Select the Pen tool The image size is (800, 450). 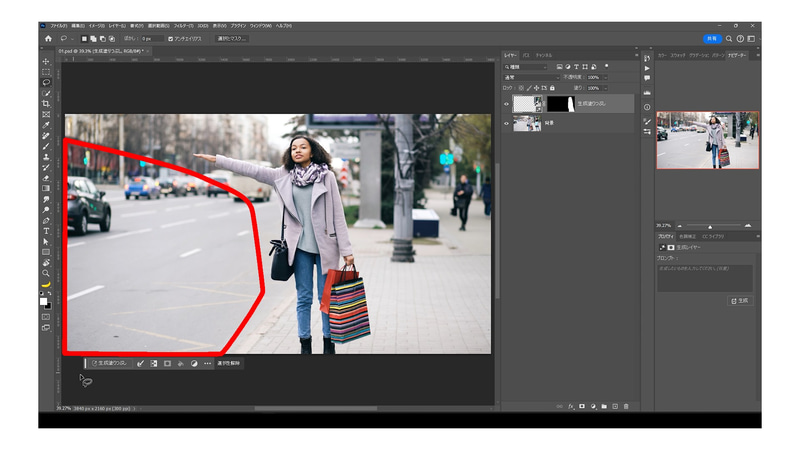click(46, 220)
